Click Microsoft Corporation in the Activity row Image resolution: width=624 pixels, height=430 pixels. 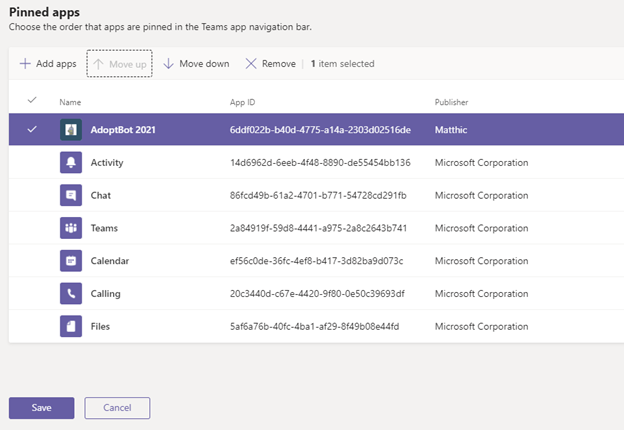click(x=482, y=163)
